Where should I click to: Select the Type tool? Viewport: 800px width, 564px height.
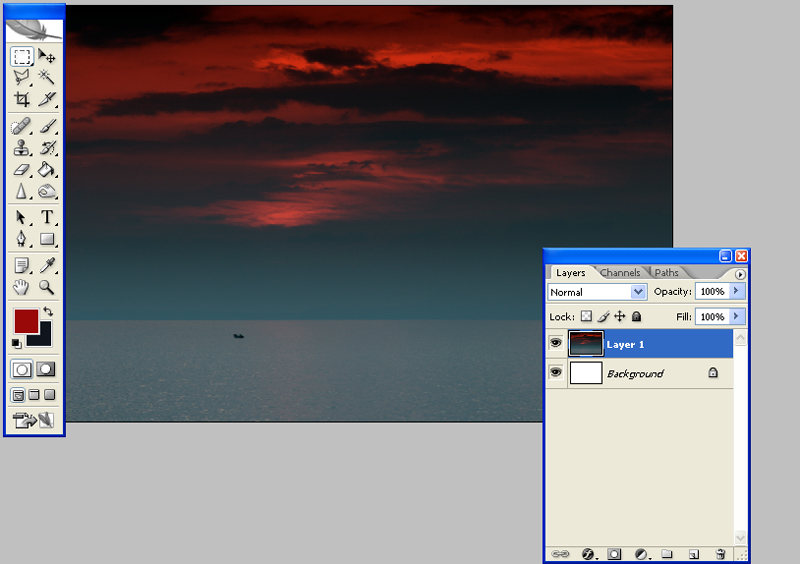coord(47,217)
